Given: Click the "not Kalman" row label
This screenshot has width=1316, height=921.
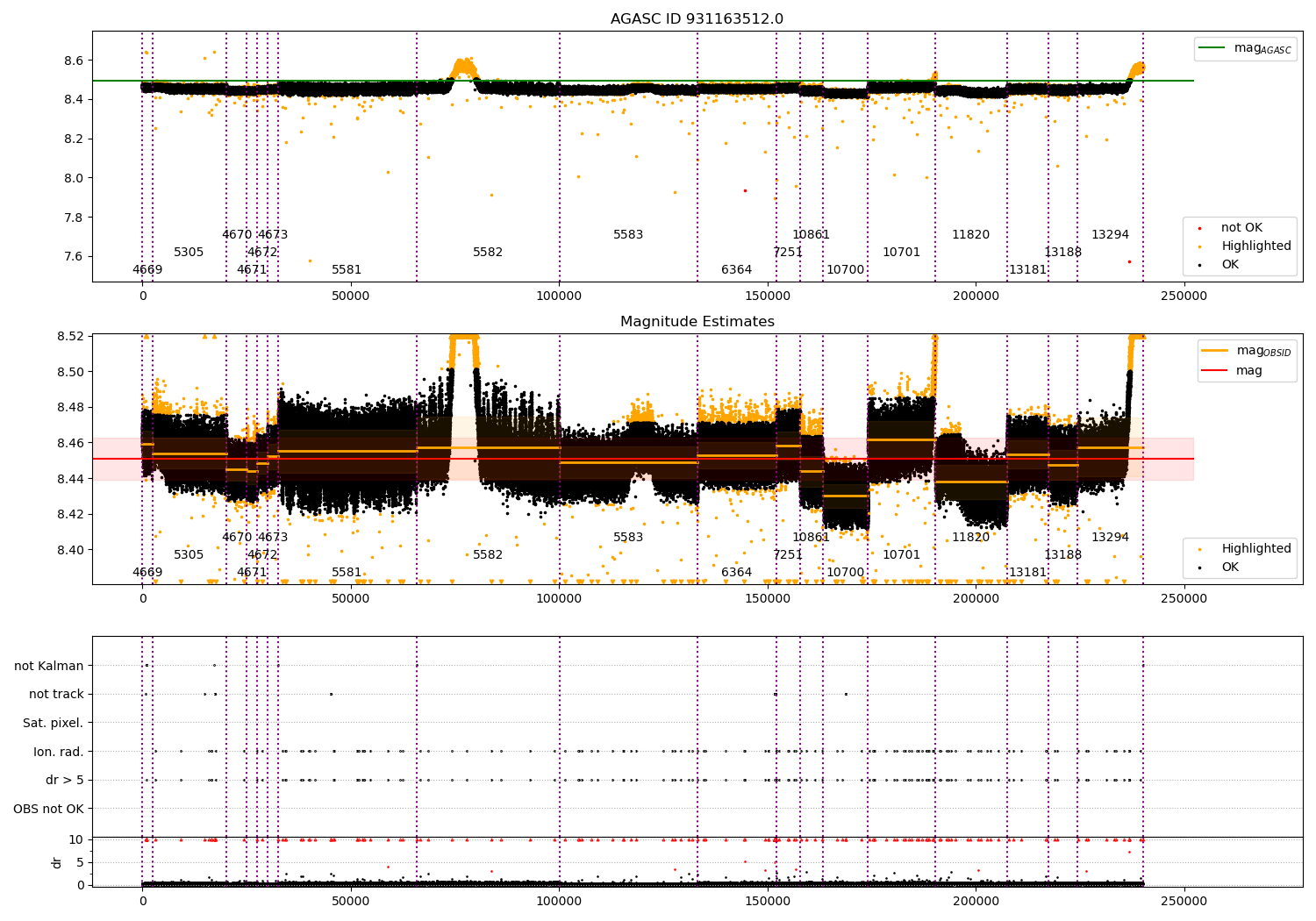Looking at the screenshot, I should coord(49,666).
